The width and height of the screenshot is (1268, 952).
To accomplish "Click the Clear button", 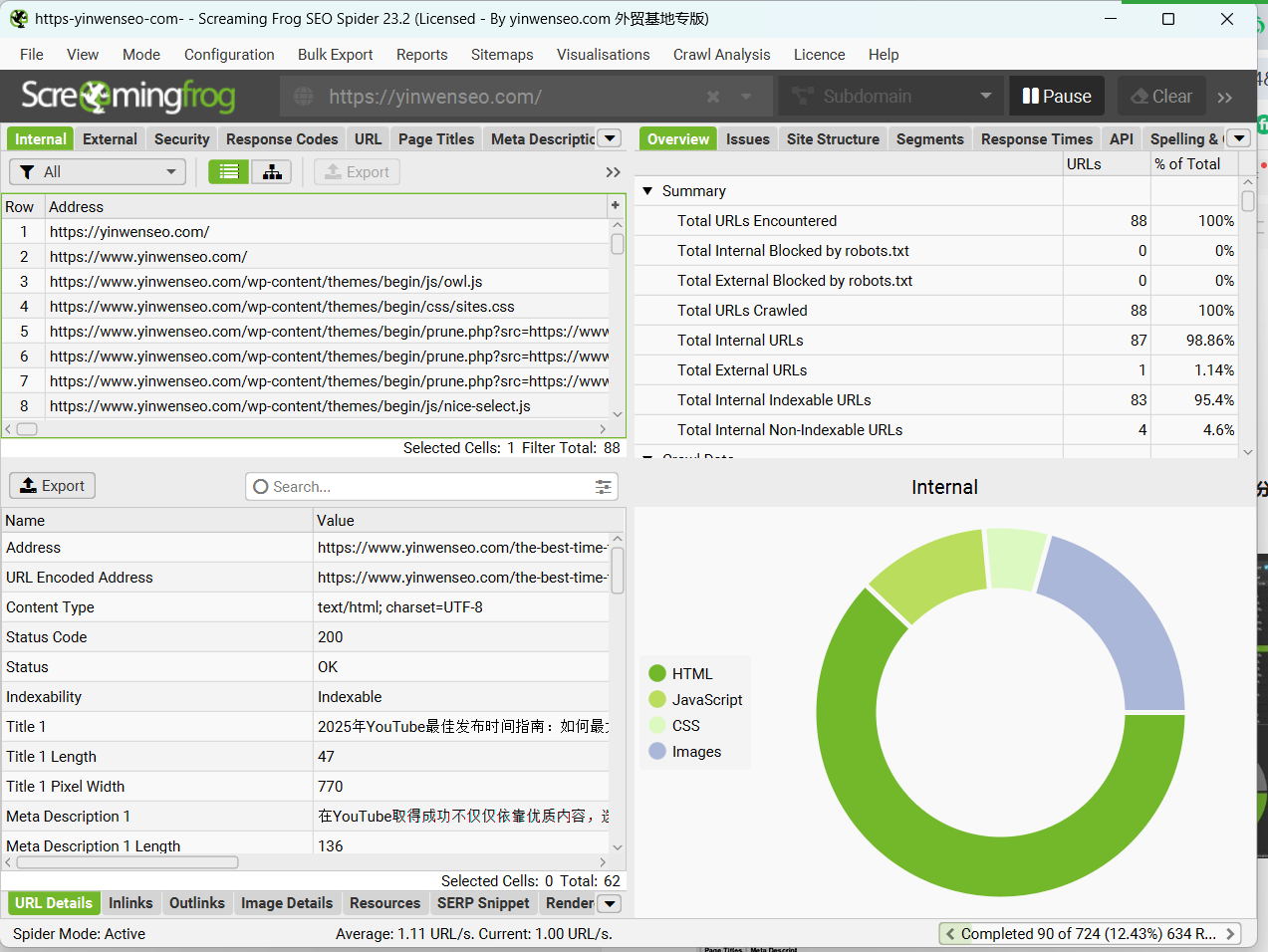I will (1161, 97).
